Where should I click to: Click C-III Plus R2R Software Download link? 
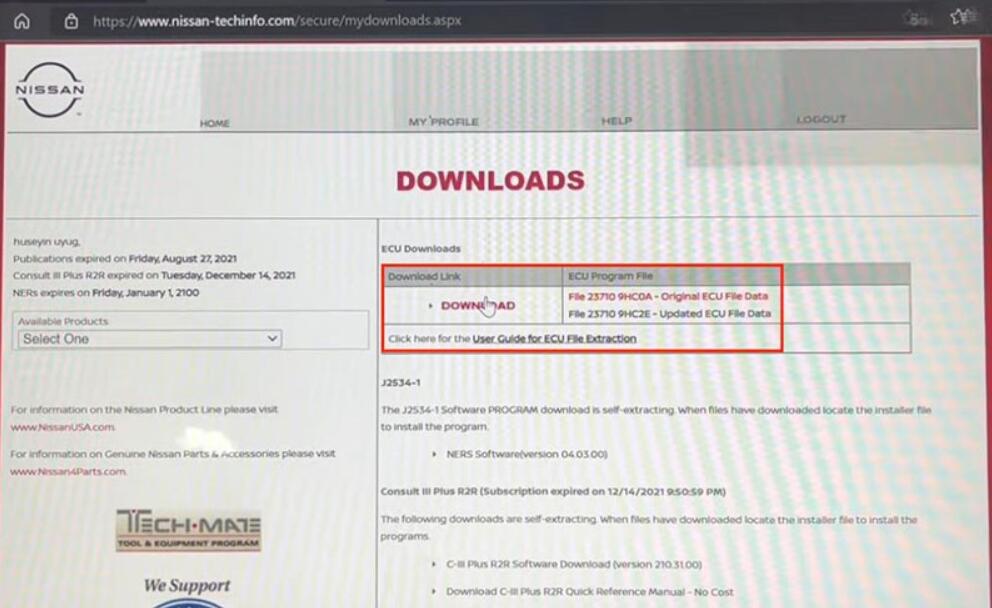click(x=574, y=564)
